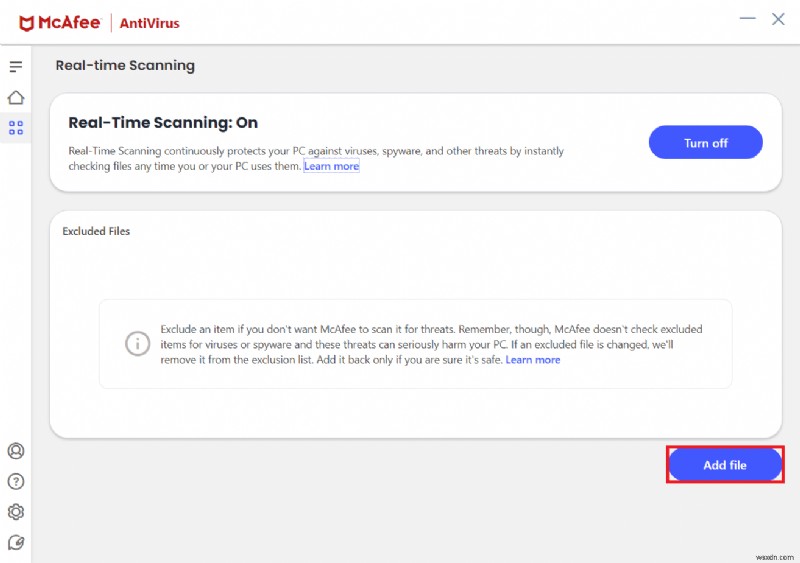Click the info icon in the exclusion notice
Screen dimensions: 800x563
(137, 343)
